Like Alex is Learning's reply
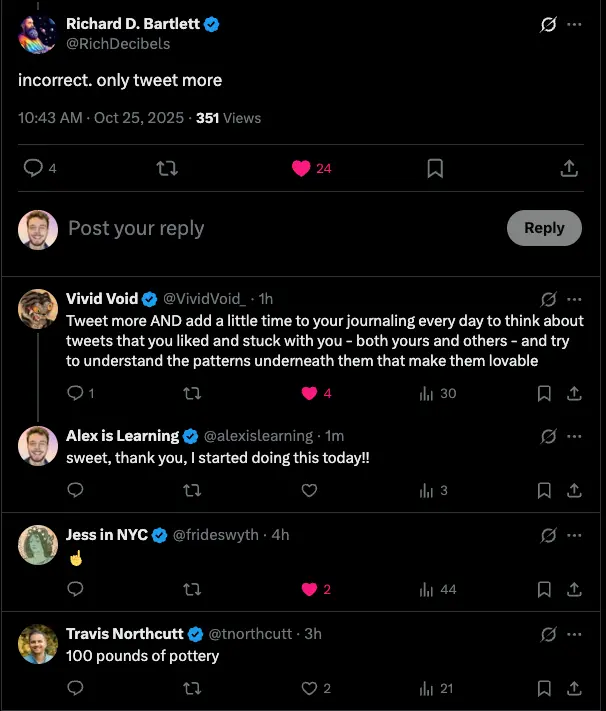 pyautogui.click(x=309, y=490)
